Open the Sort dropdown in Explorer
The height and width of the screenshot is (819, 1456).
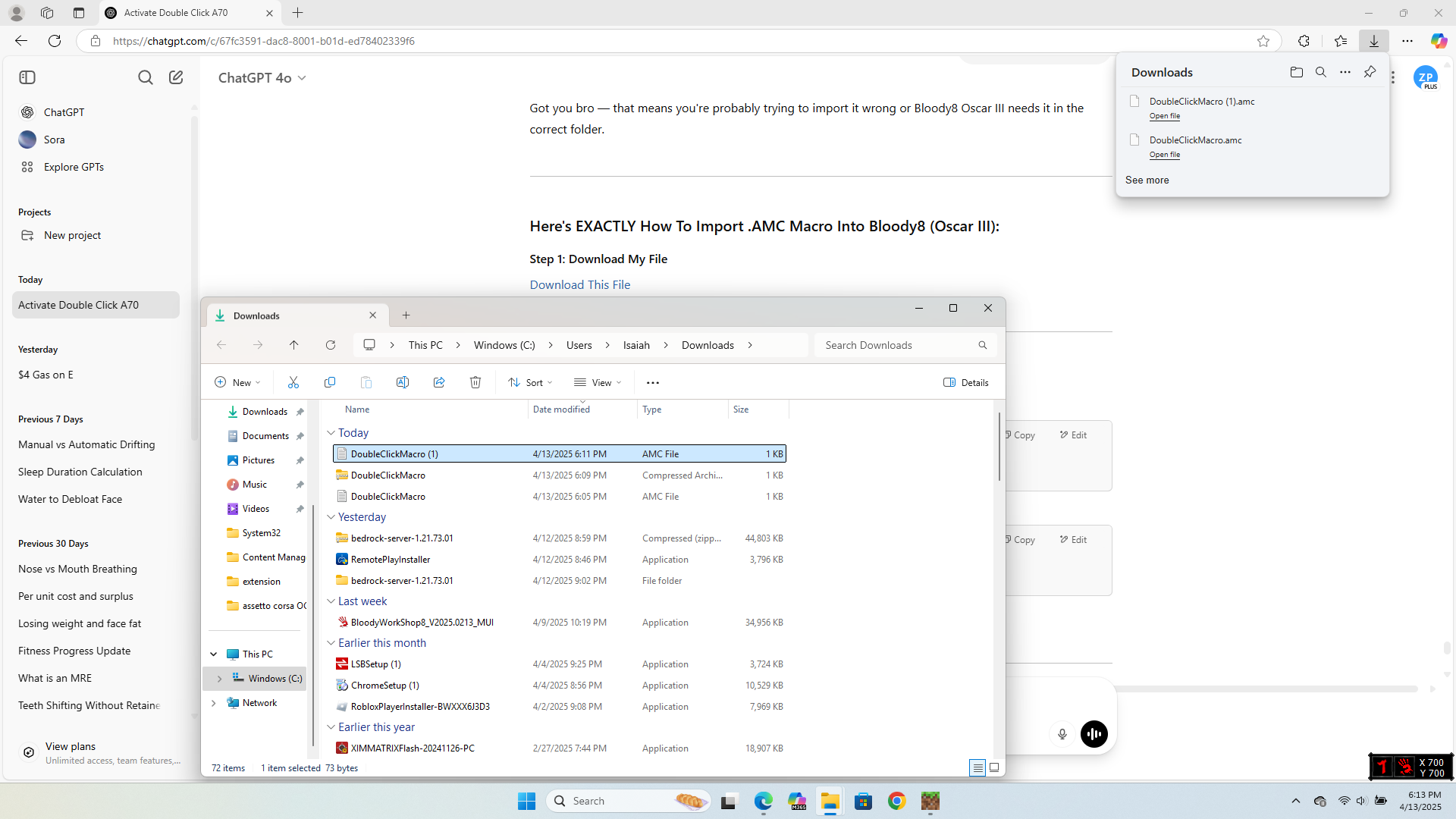coord(530,382)
